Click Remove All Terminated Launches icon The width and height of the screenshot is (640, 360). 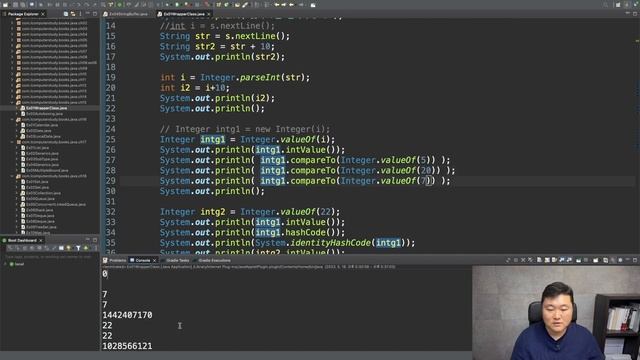click(530, 260)
